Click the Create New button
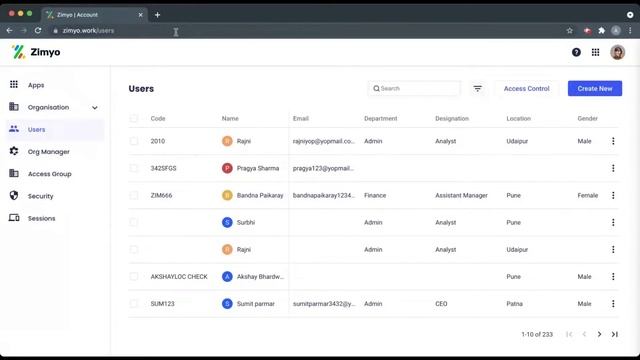The image size is (640, 360). coord(595,89)
